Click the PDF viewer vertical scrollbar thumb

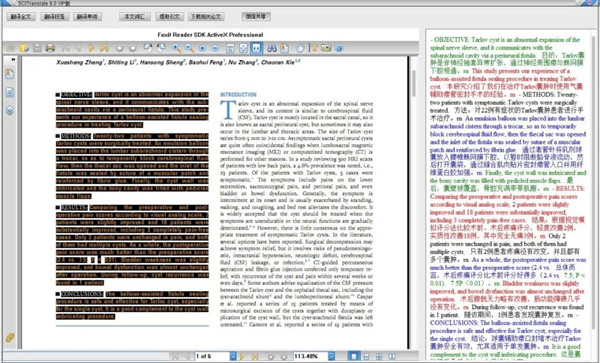point(414,83)
